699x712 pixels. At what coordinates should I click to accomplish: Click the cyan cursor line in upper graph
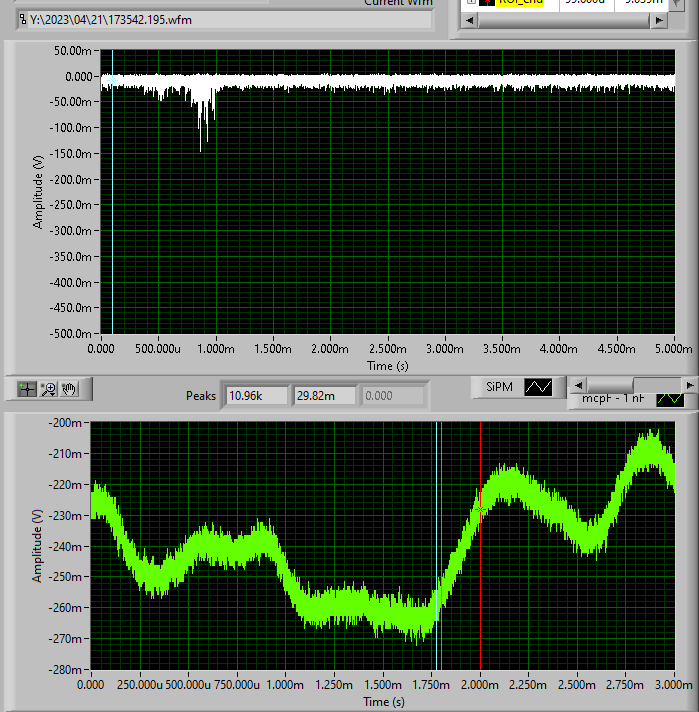[112, 200]
